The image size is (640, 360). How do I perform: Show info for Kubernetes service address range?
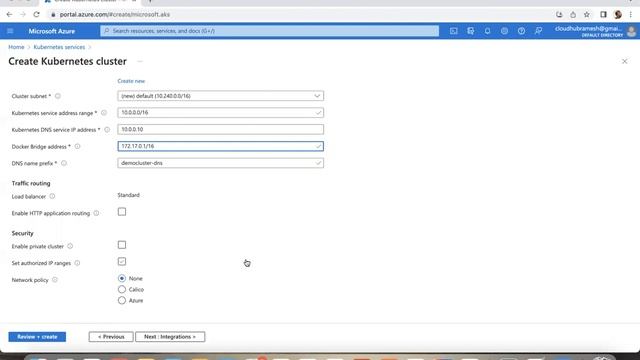pyautogui.click(x=104, y=113)
